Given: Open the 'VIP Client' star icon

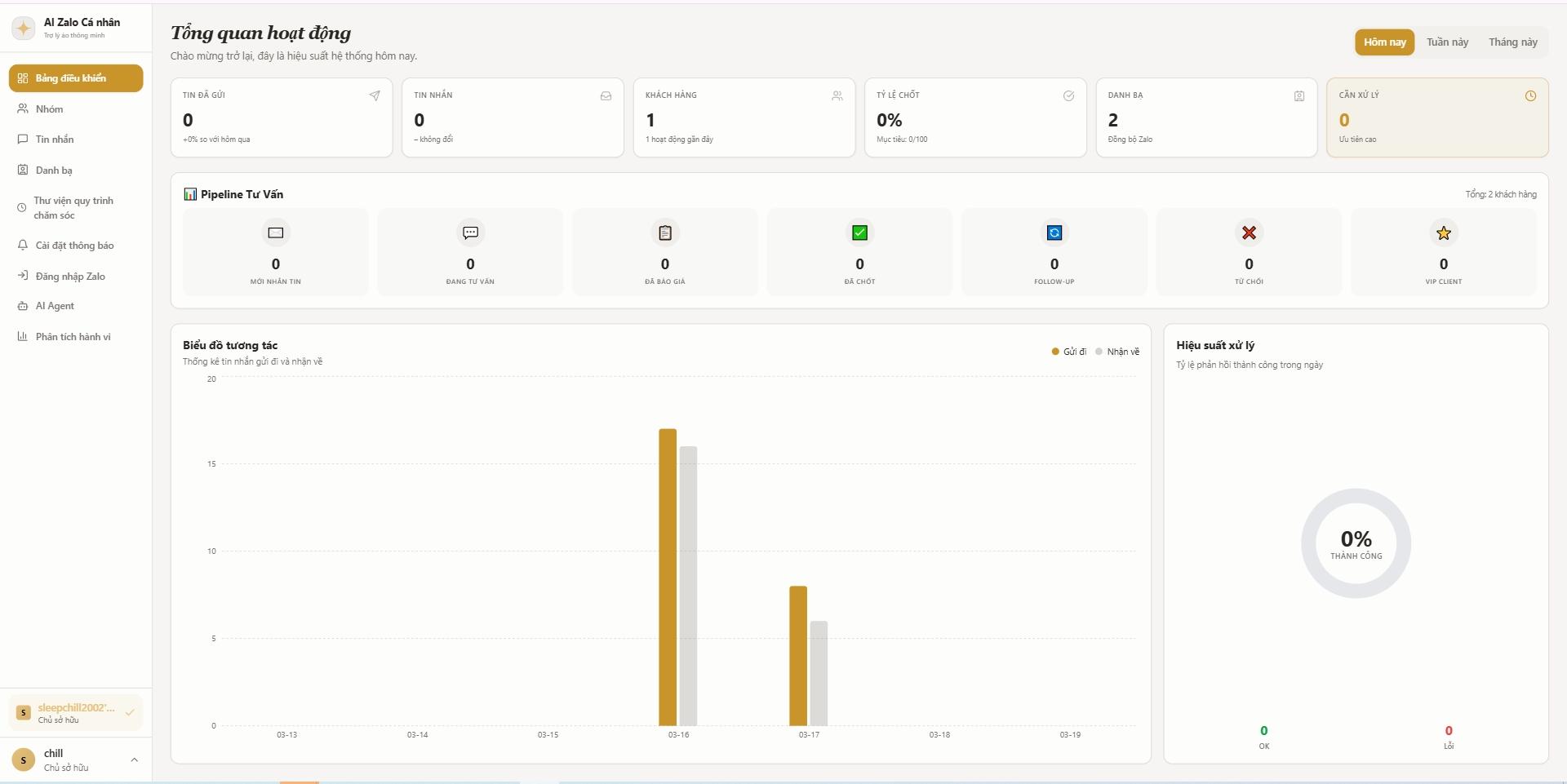Looking at the screenshot, I should tap(1443, 233).
